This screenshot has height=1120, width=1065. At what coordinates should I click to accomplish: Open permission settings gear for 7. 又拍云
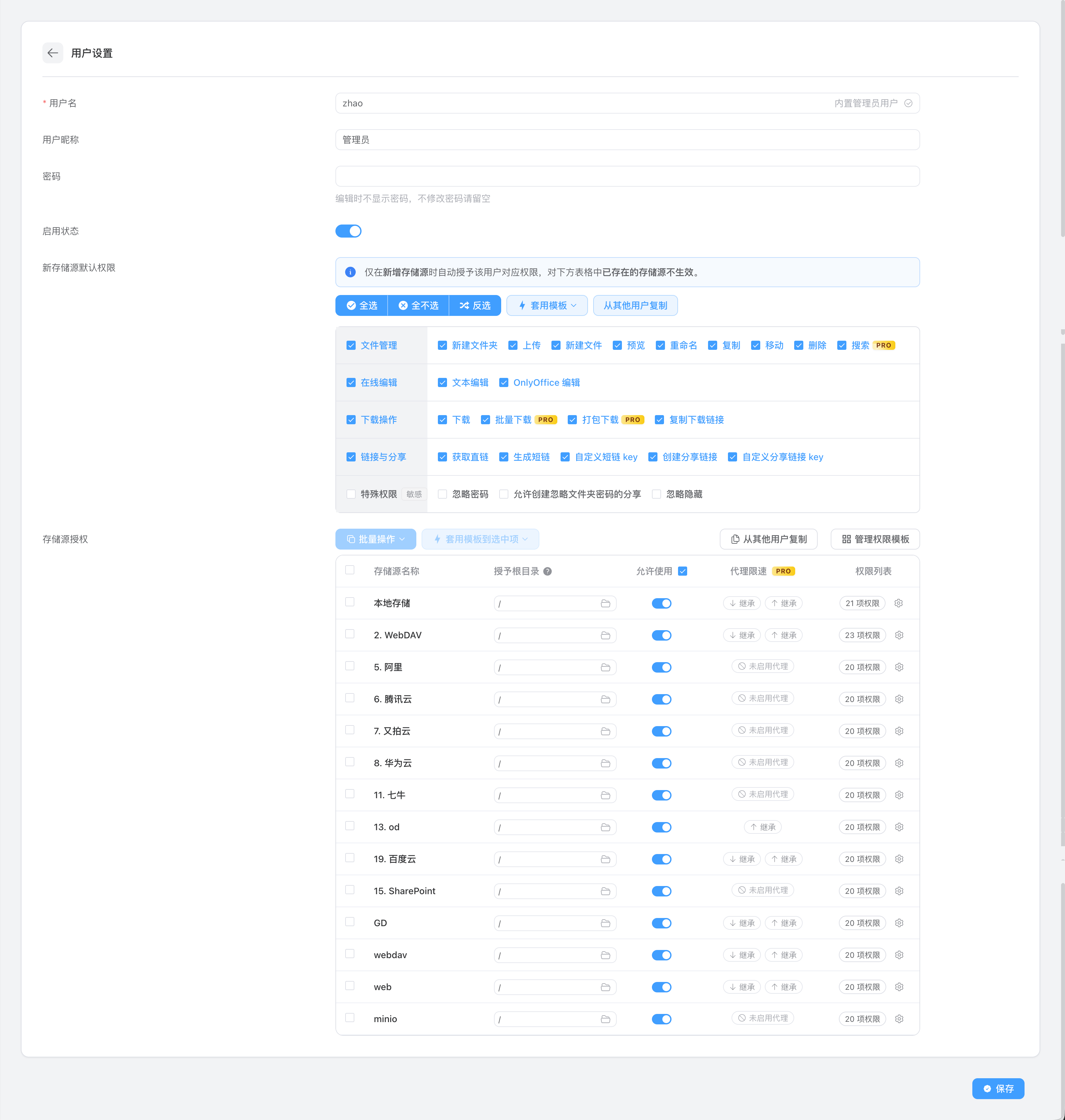coord(899,731)
